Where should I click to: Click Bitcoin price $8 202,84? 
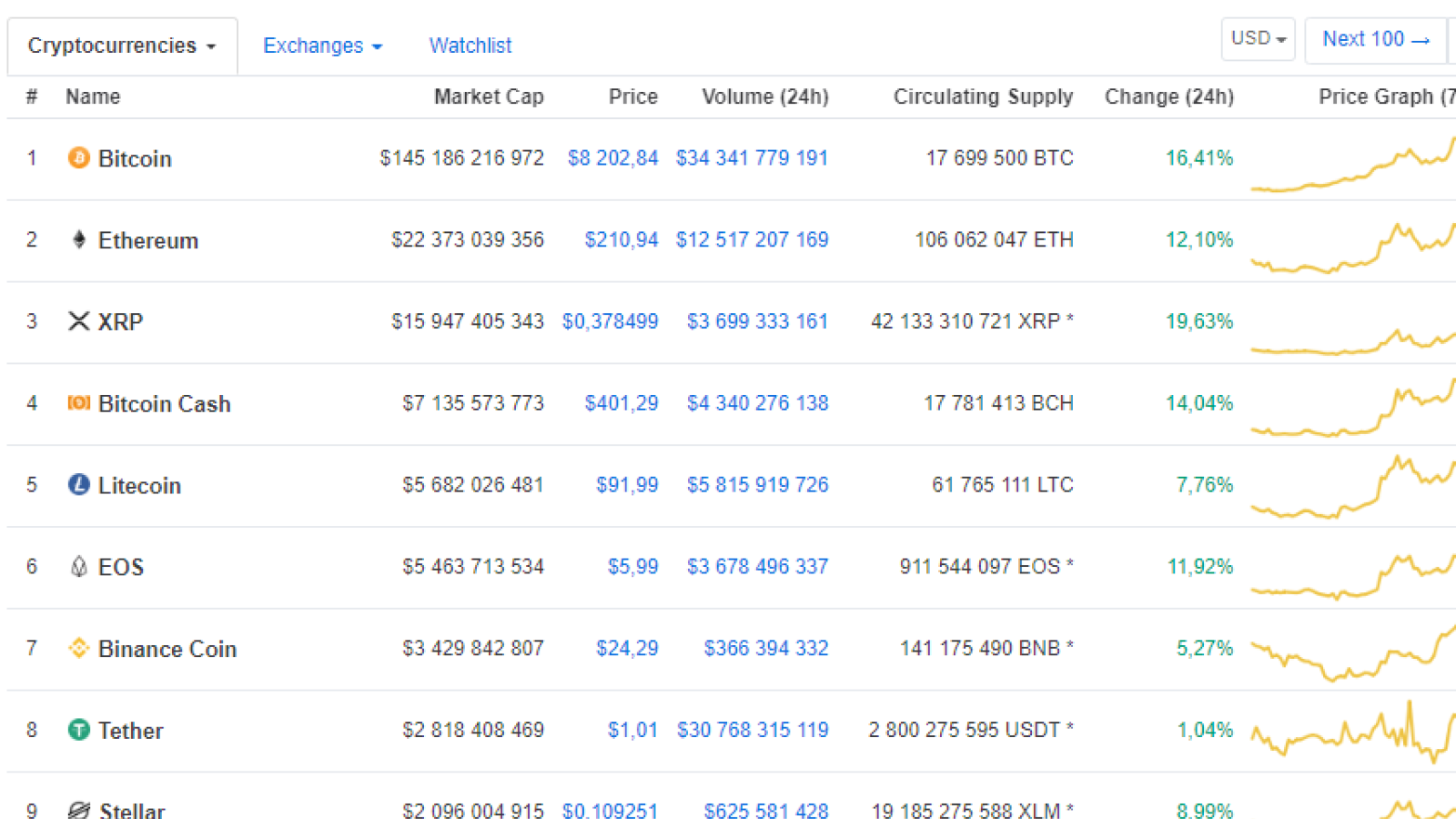612,158
